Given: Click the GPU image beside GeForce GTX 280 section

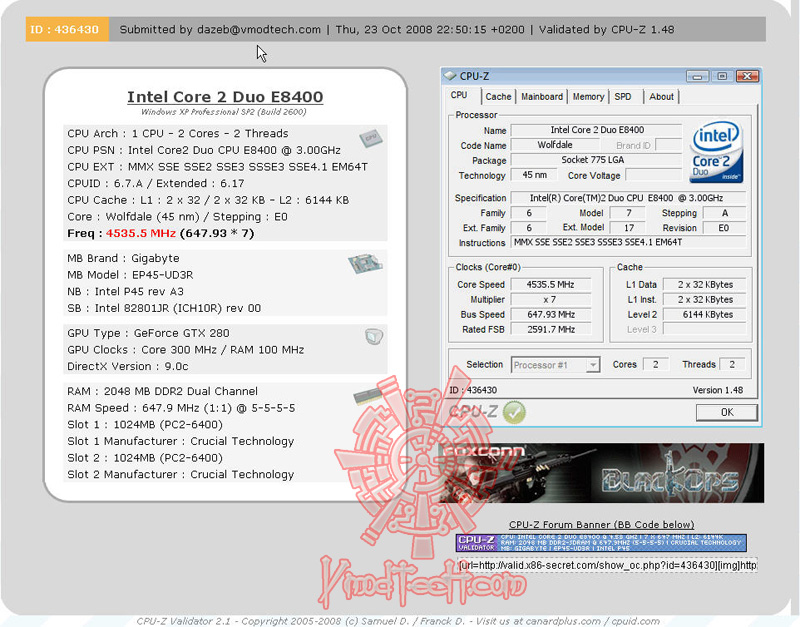Looking at the screenshot, I should click(371, 339).
